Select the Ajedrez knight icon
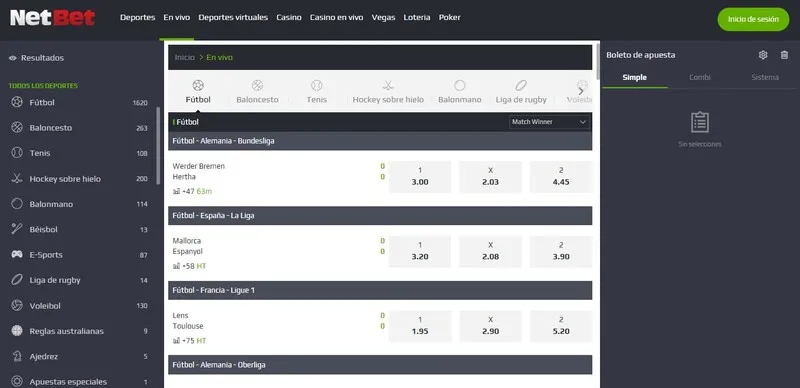800x388 pixels. pyautogui.click(x=17, y=356)
